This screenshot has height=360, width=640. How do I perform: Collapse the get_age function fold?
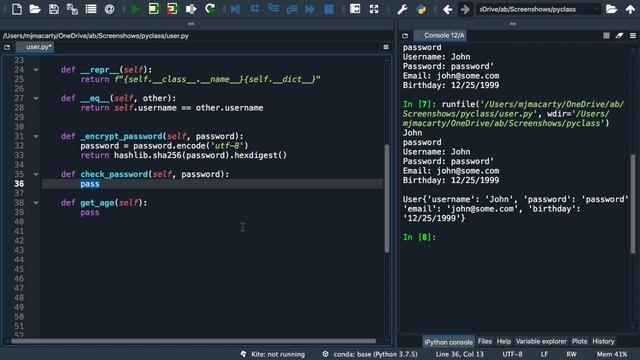click(36, 203)
